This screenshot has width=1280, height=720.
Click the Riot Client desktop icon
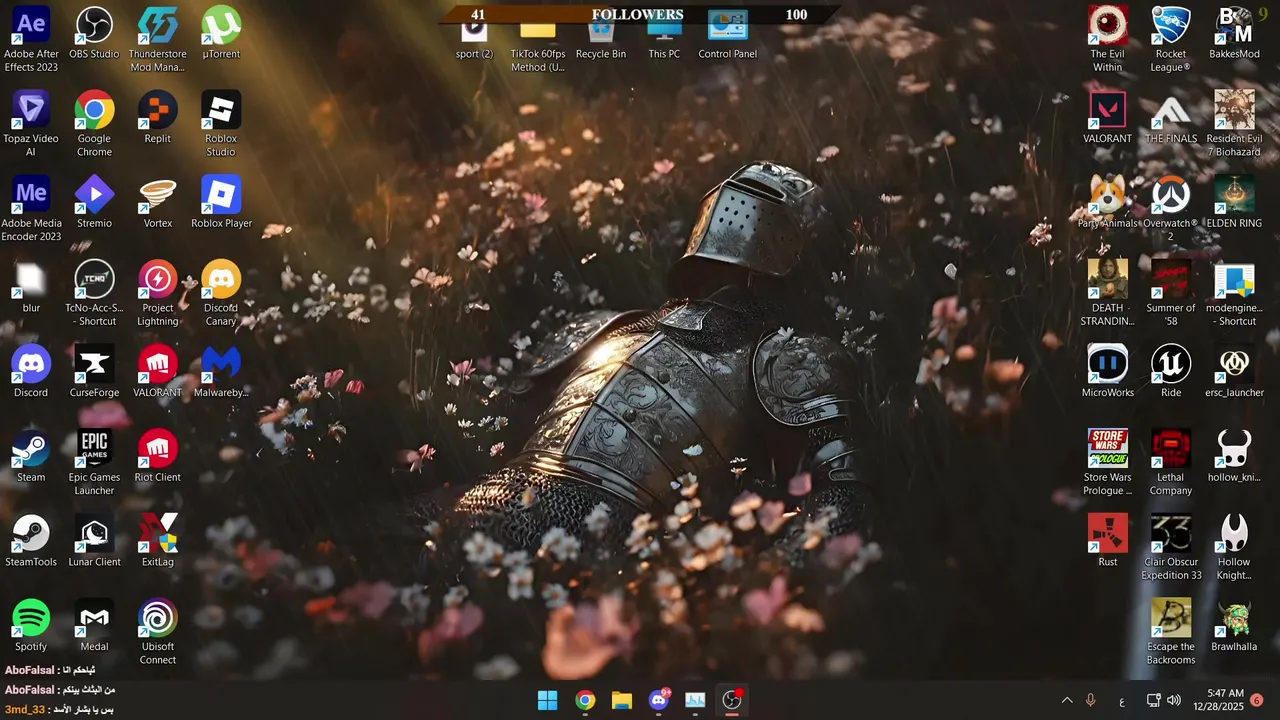point(158,457)
